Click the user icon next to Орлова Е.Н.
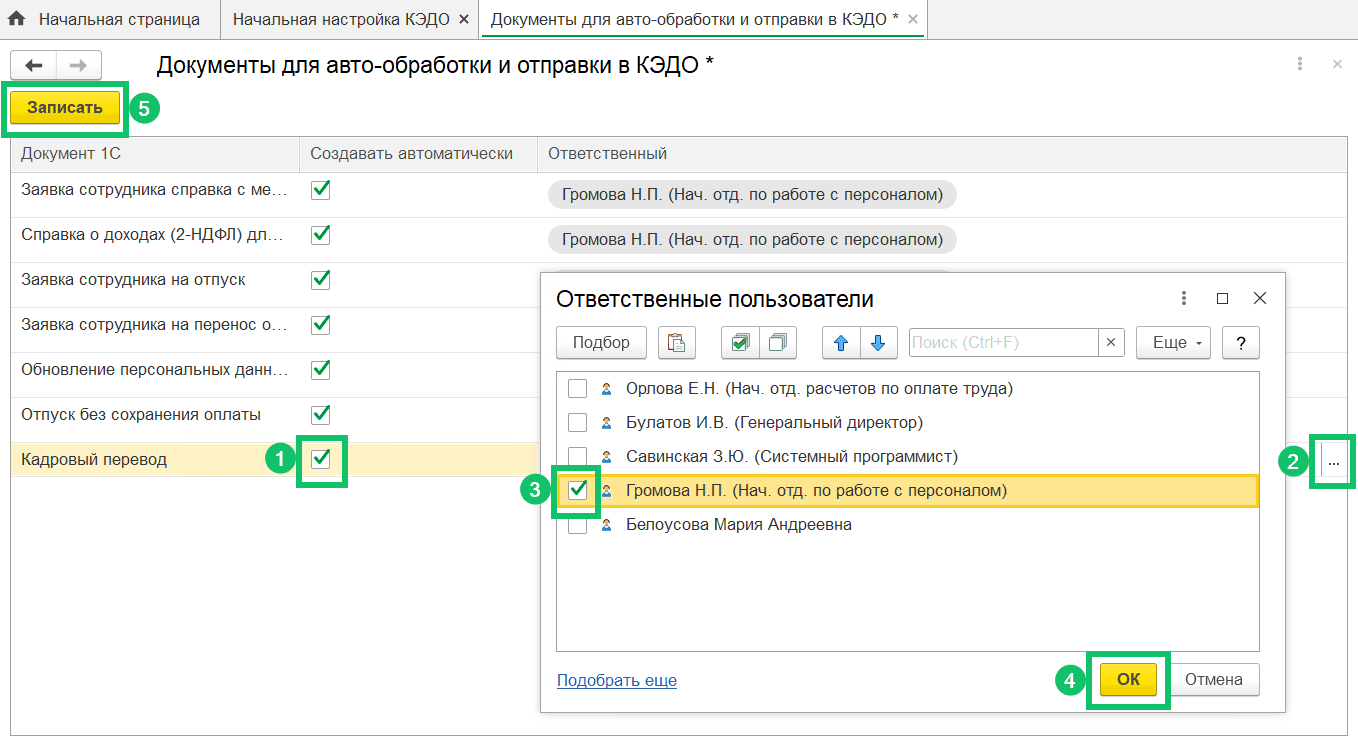 coord(606,389)
